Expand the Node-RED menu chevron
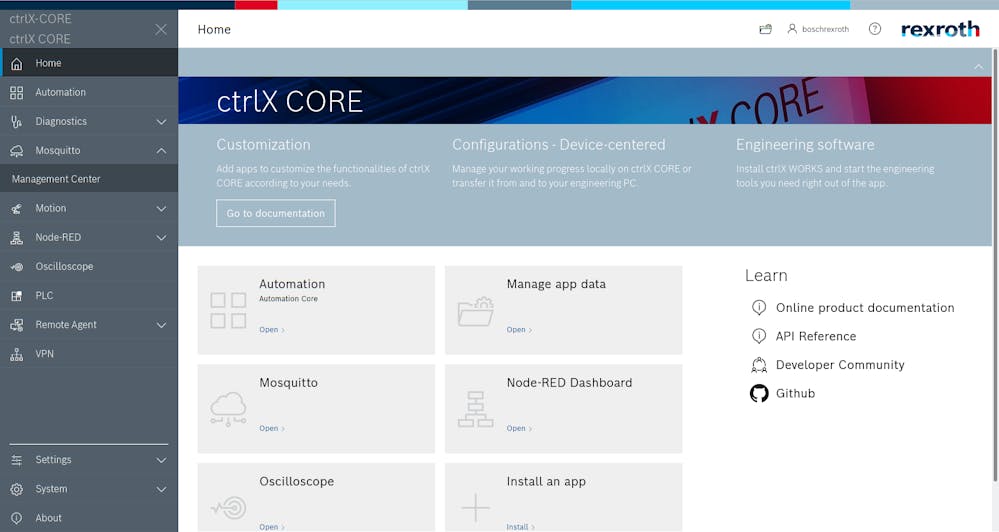The height and width of the screenshot is (532, 999). pyautogui.click(x=161, y=238)
